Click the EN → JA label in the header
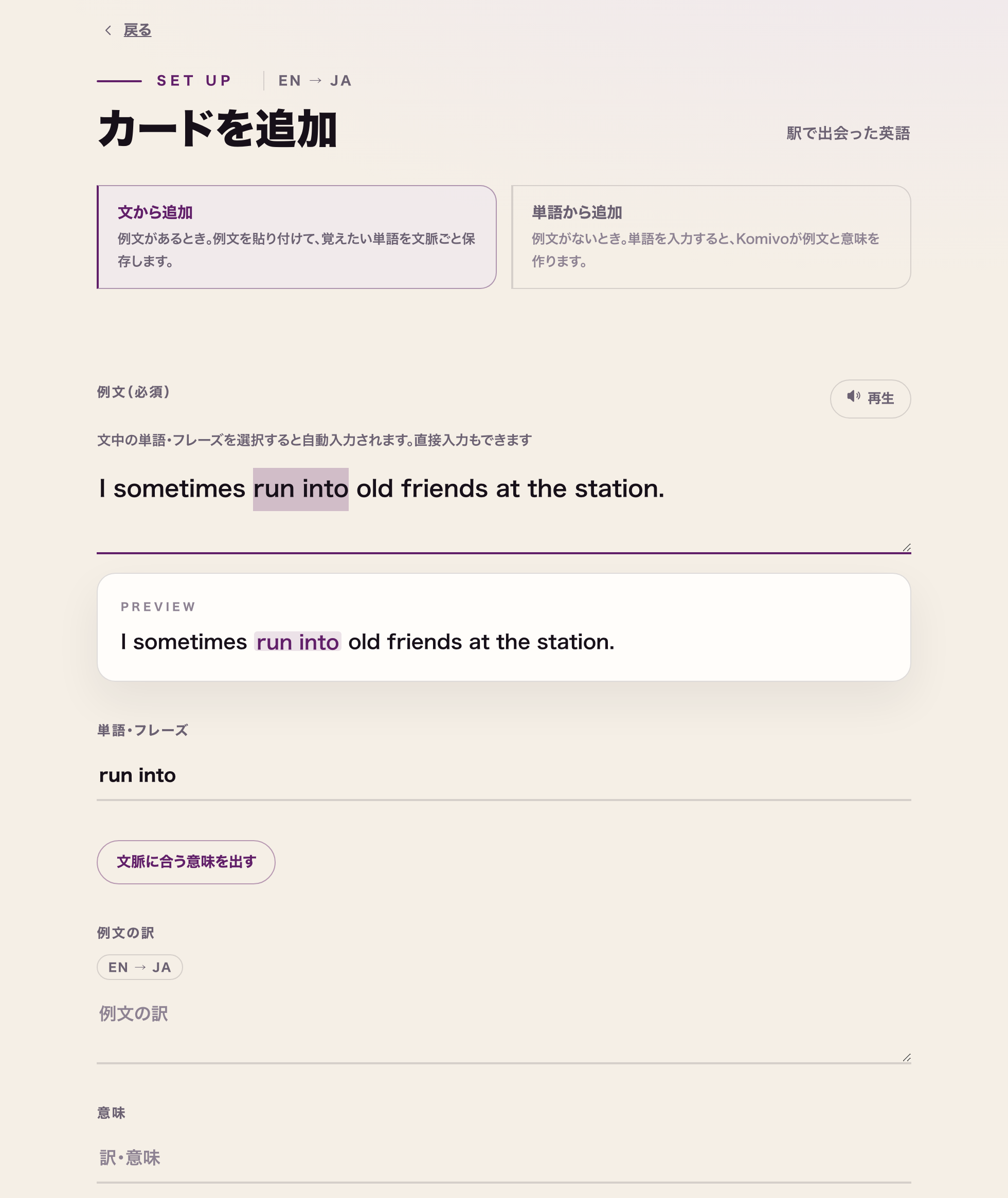 pos(315,81)
